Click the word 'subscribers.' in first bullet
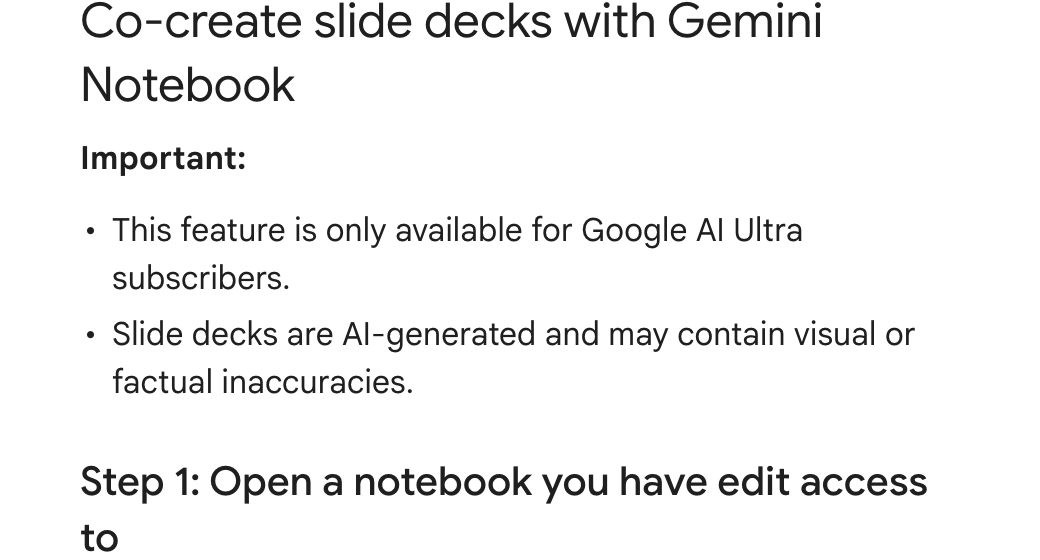Screen dimensions: 1040x560 point(201,278)
